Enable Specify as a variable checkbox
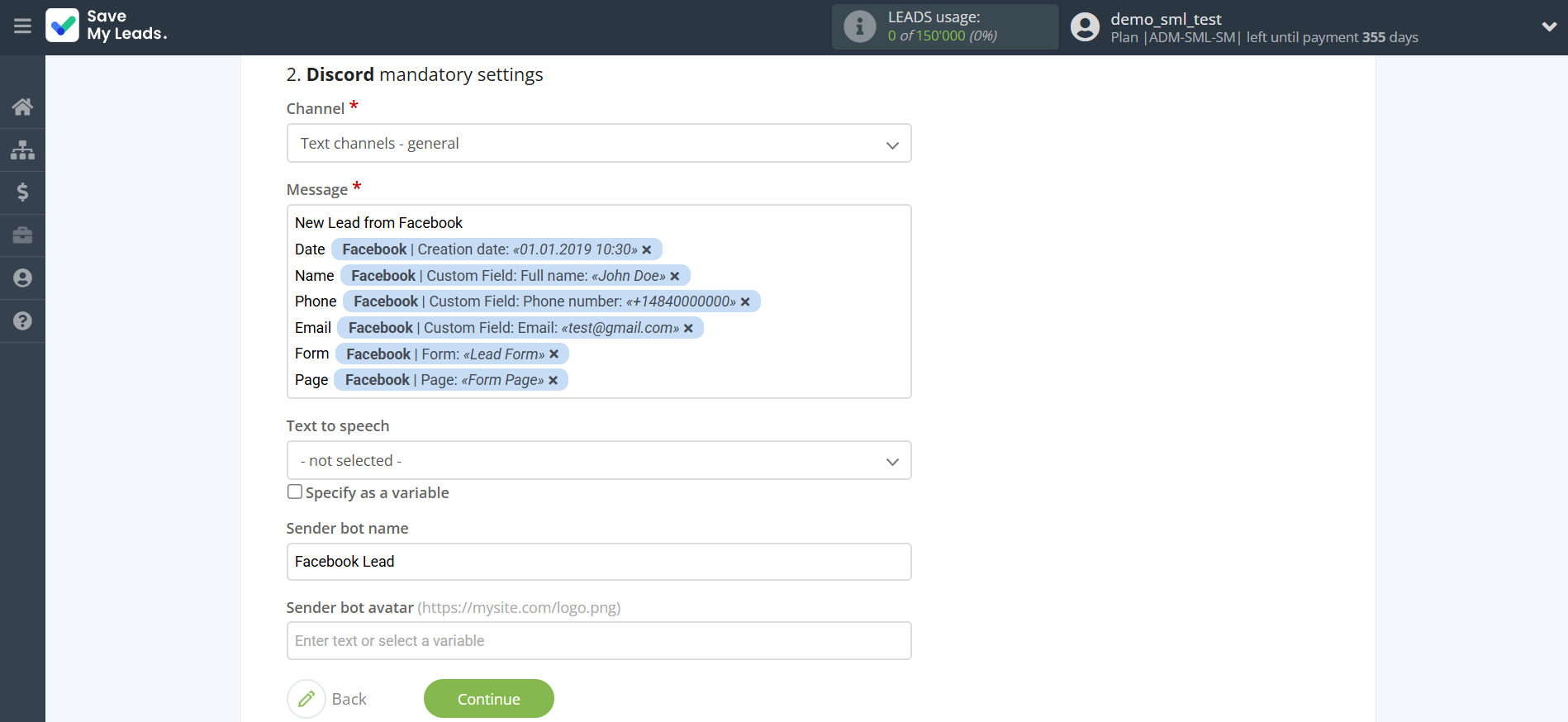 [295, 492]
